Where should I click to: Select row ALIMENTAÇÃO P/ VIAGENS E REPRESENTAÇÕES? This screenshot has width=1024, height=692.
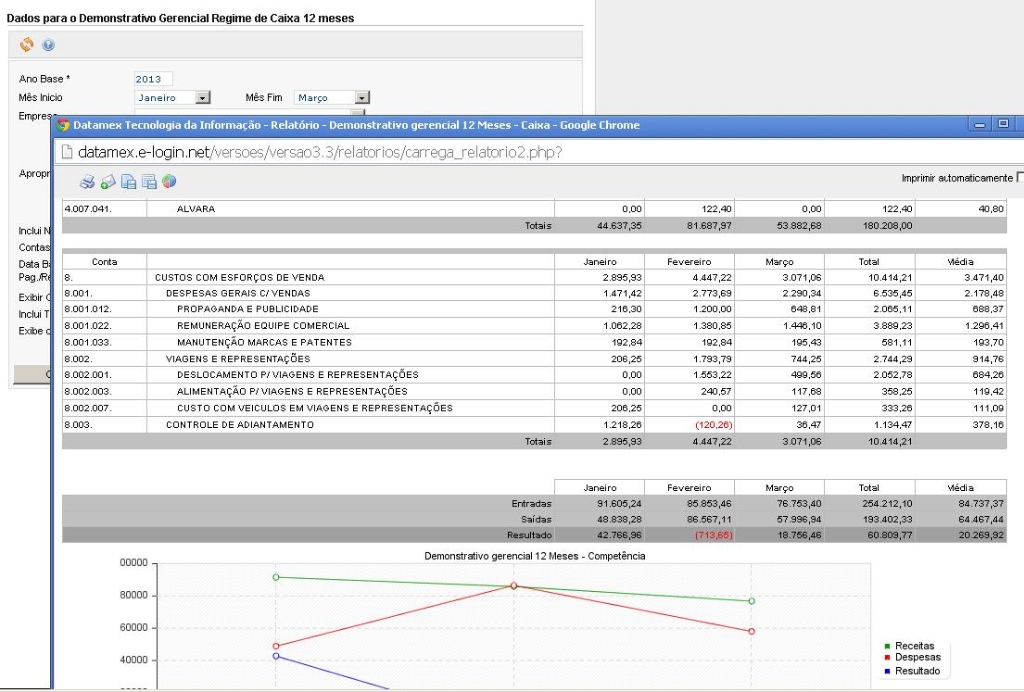(534, 391)
